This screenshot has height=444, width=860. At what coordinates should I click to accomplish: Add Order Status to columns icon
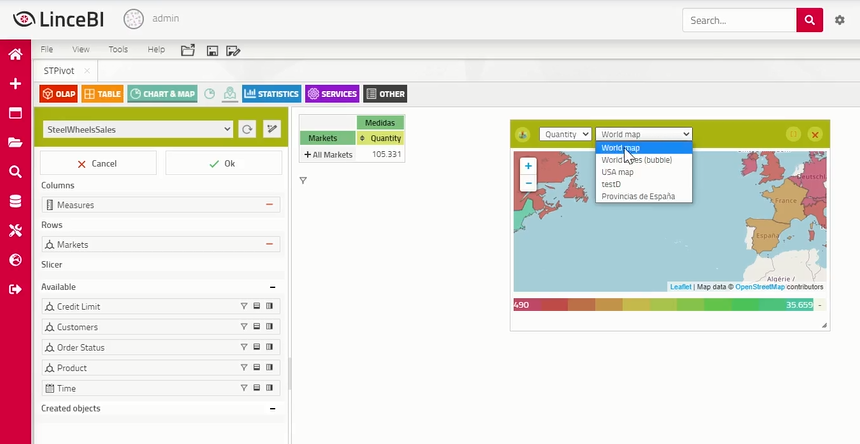pyautogui.click(x=269, y=347)
